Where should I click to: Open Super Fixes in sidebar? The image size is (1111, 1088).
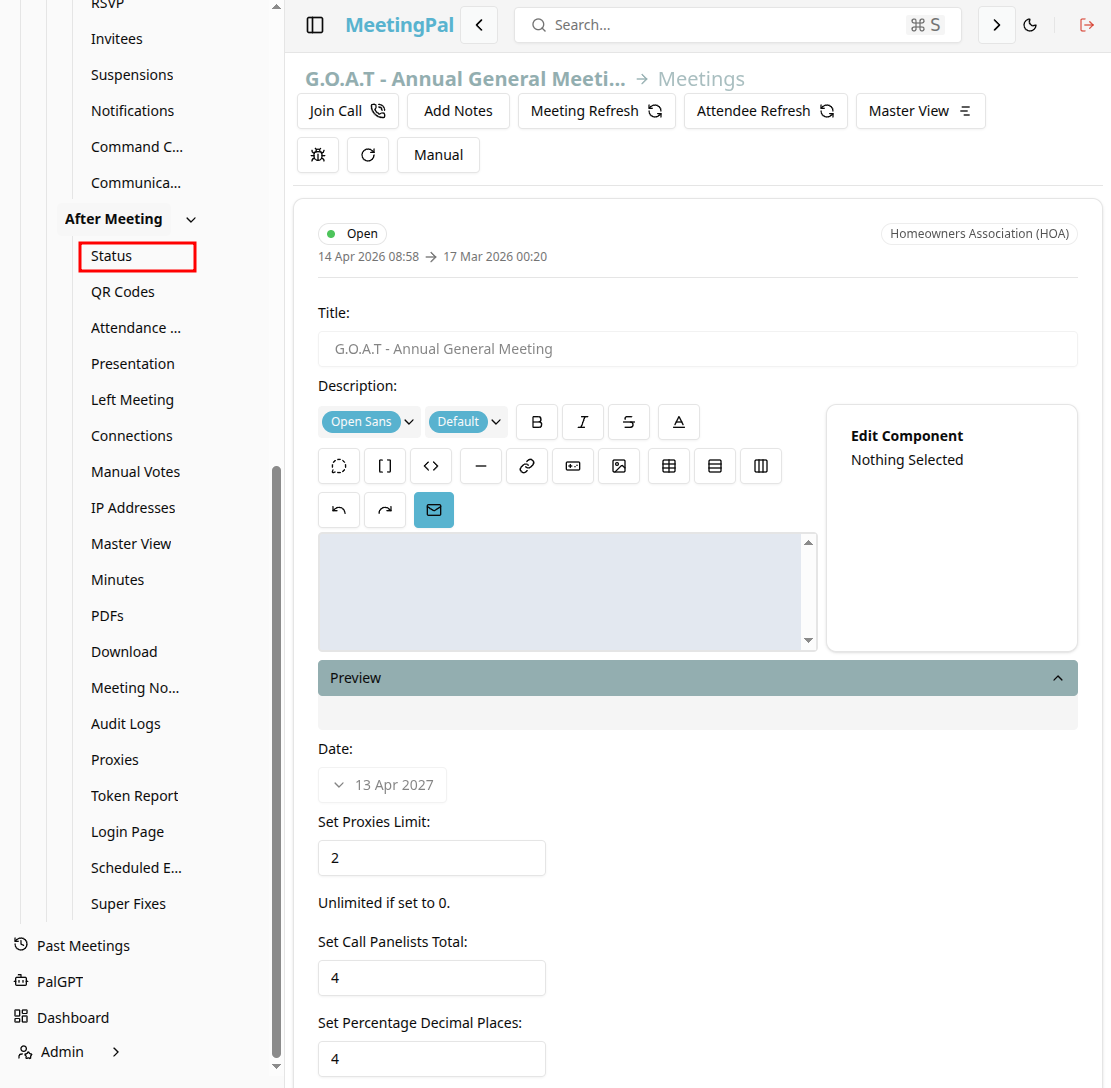point(128,904)
